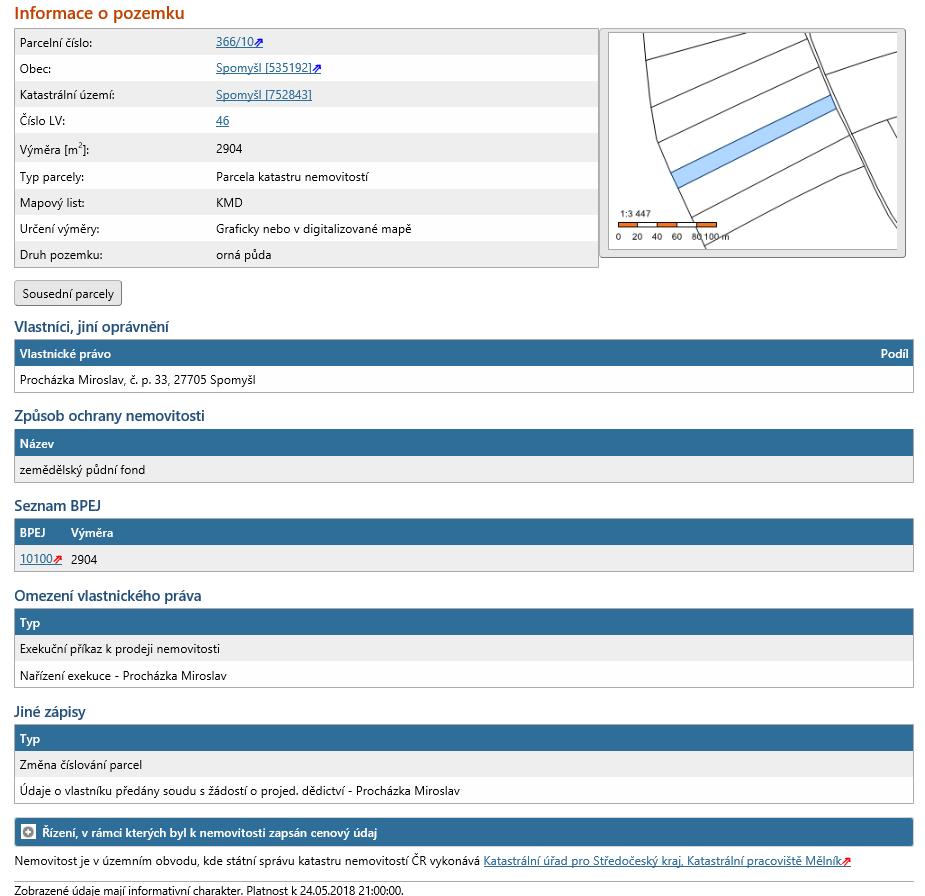This screenshot has height=896, width=925.
Task: Click the Výměra [m²] value 2904 in the parcel info table
Action: (229, 149)
